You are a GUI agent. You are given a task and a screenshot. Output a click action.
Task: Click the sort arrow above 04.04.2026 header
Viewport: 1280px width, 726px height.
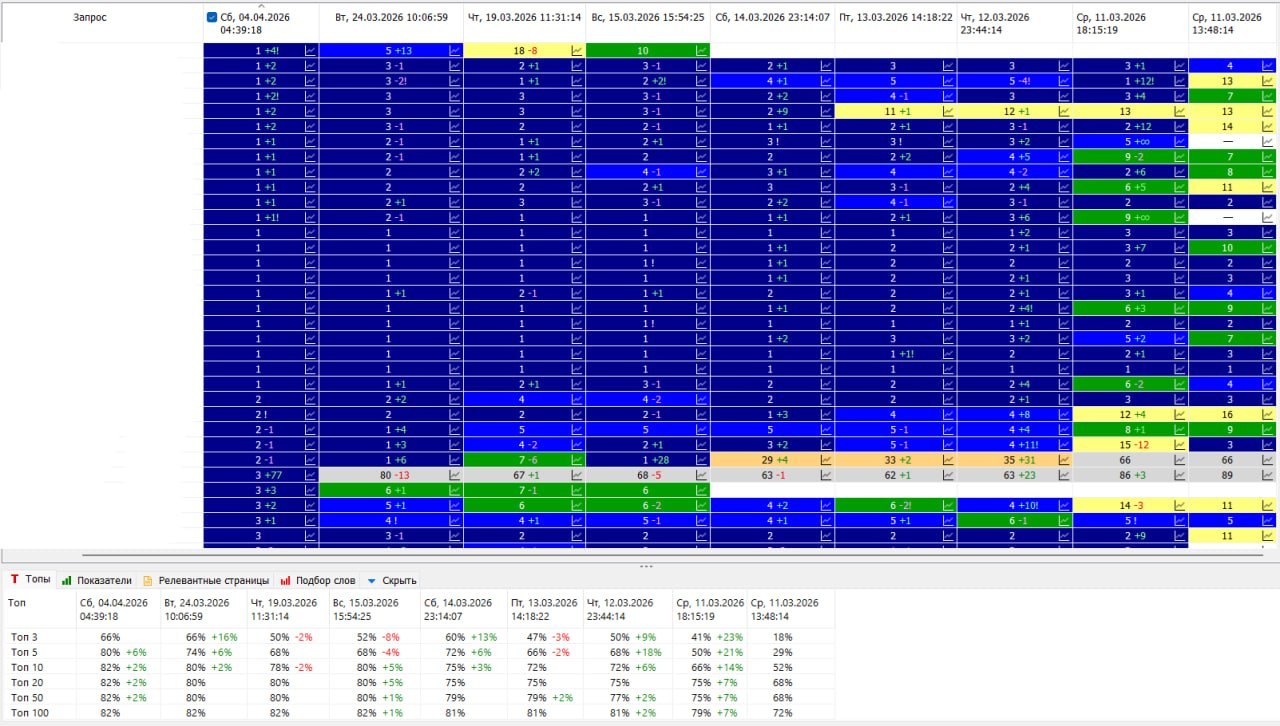pyautogui.click(x=261, y=6)
